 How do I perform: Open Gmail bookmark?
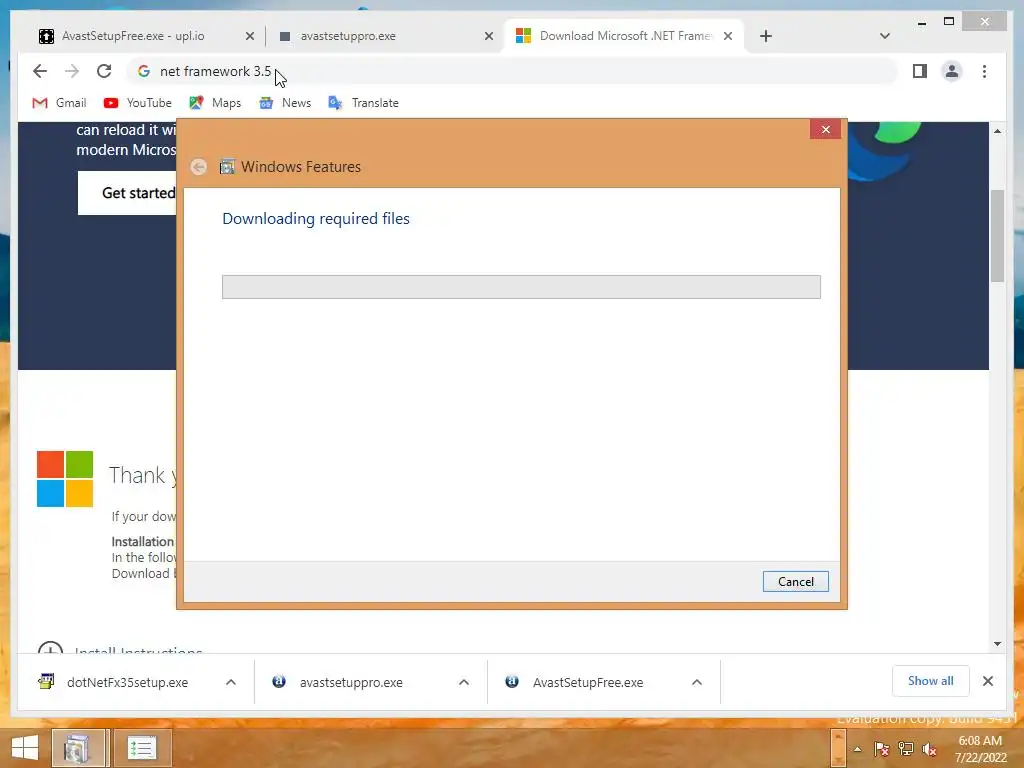tap(59, 103)
